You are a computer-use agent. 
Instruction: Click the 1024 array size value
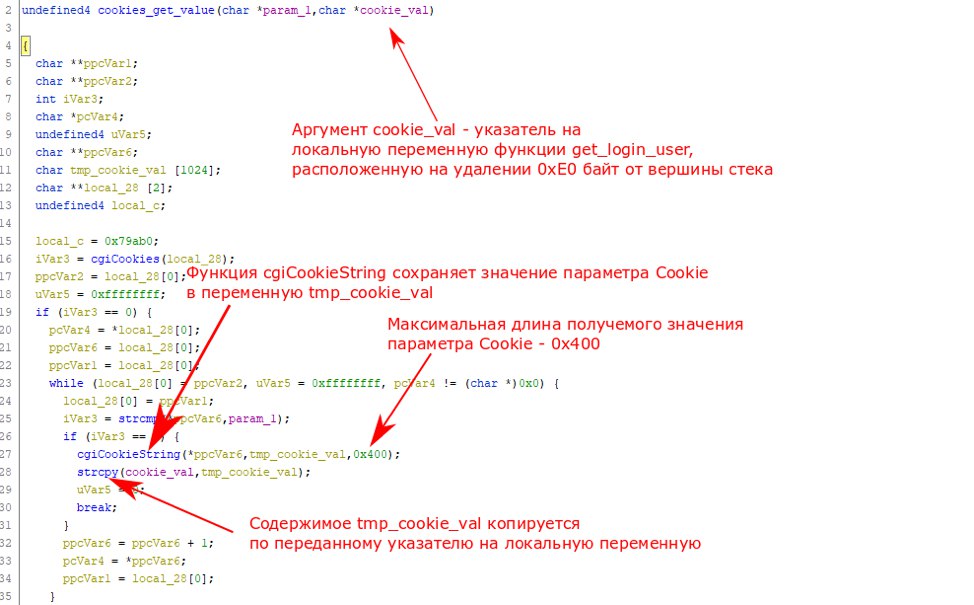(194, 170)
